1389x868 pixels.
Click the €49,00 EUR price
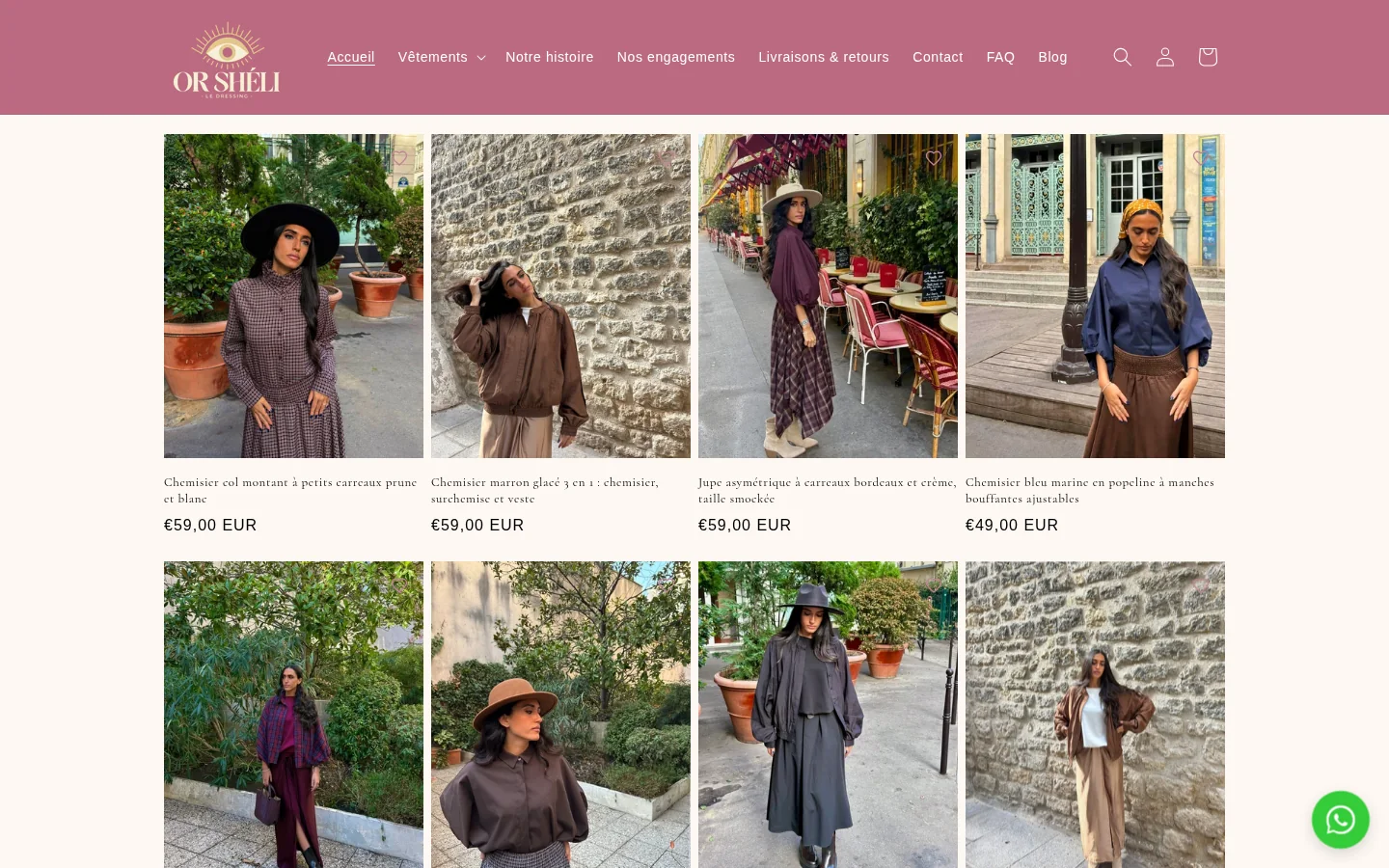tap(1012, 526)
